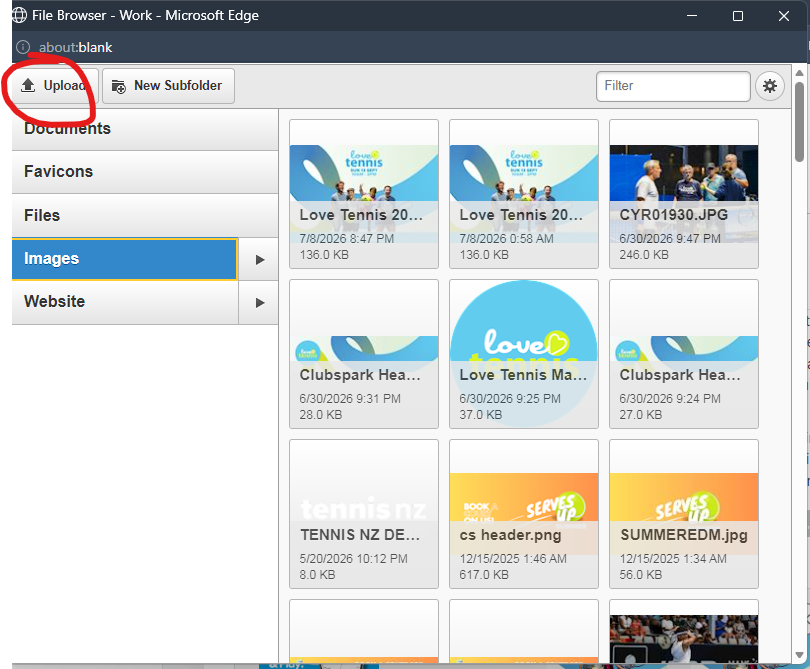
Task: Select the cs header.png image
Action: (524, 514)
